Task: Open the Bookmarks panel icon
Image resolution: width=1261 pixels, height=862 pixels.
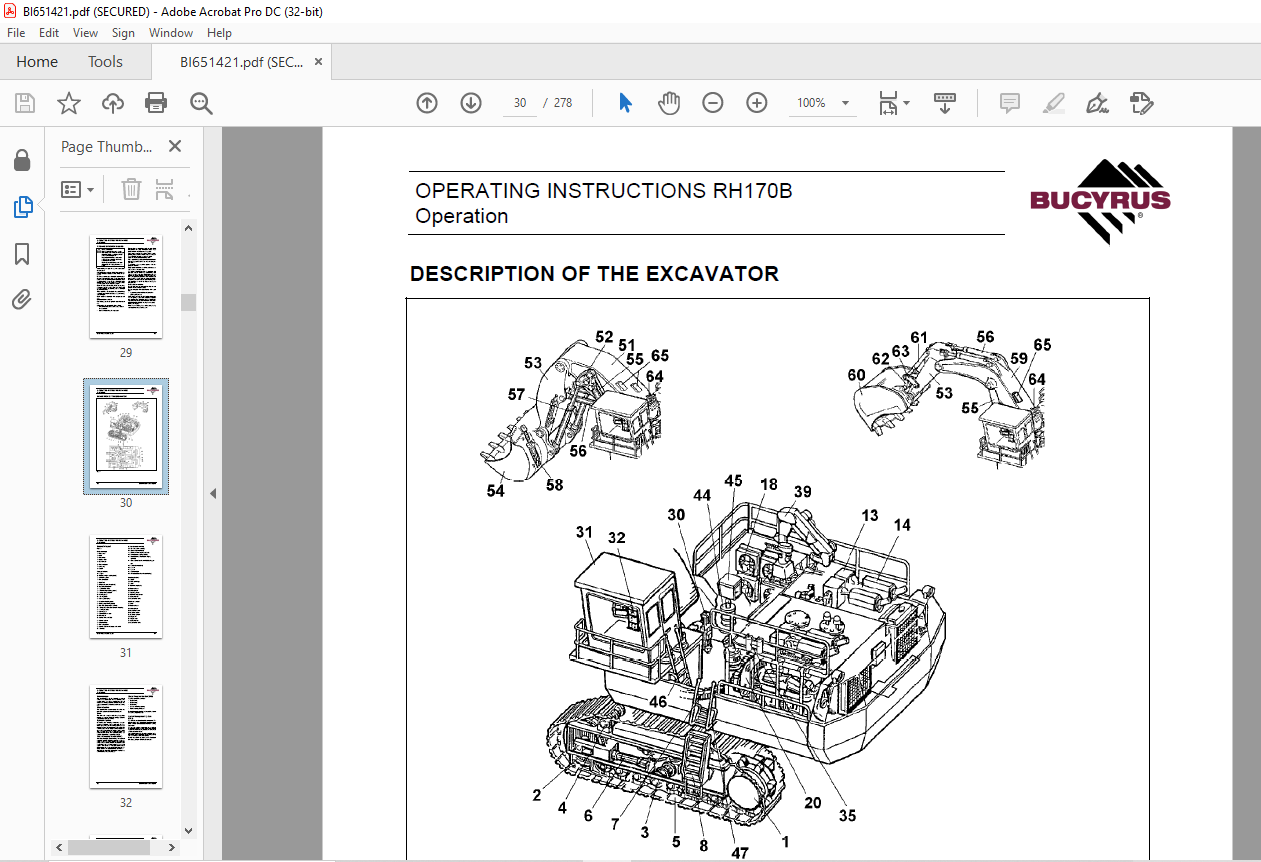Action: [x=22, y=254]
